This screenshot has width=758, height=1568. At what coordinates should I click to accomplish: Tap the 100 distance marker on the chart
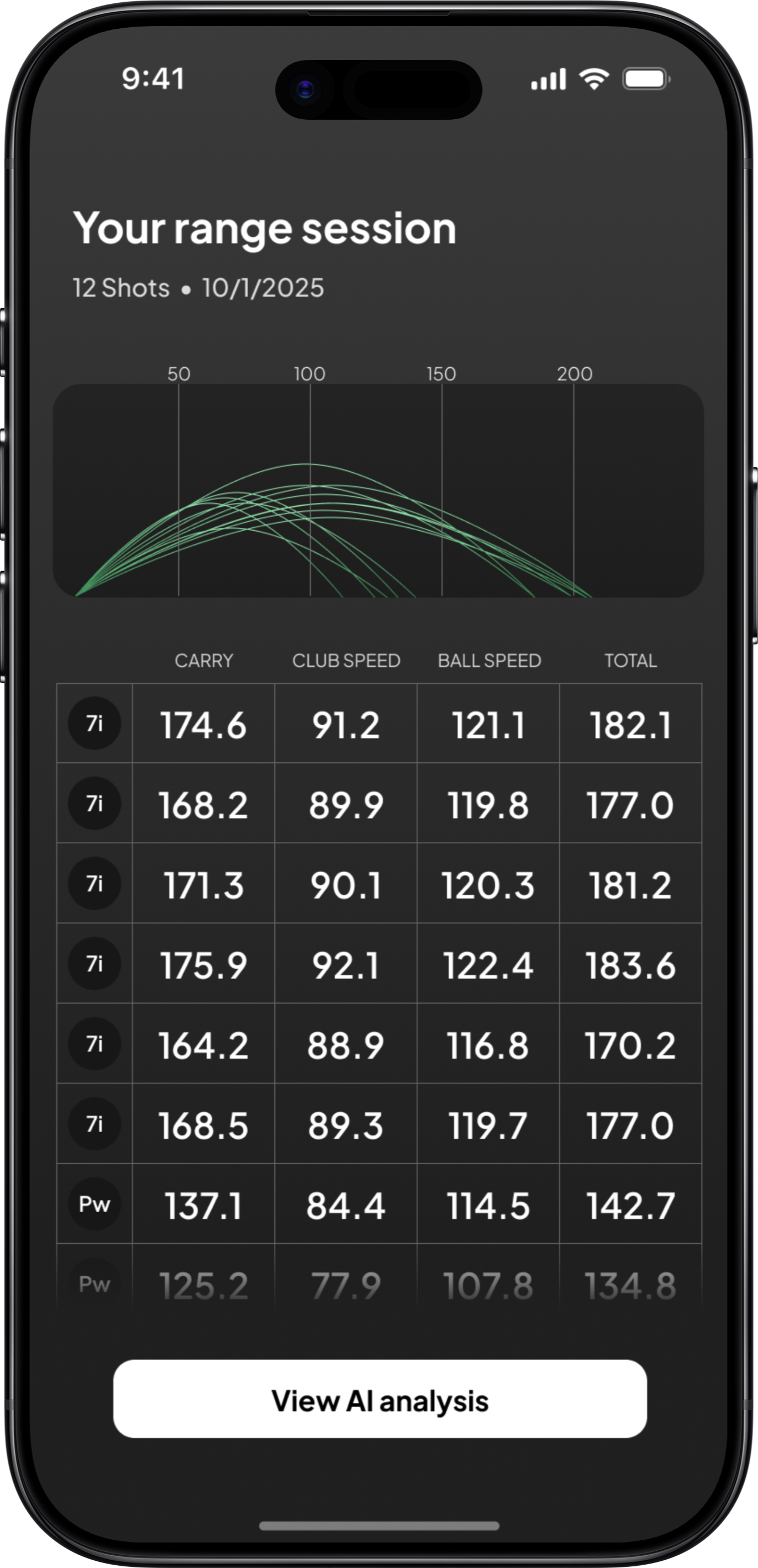point(310,374)
